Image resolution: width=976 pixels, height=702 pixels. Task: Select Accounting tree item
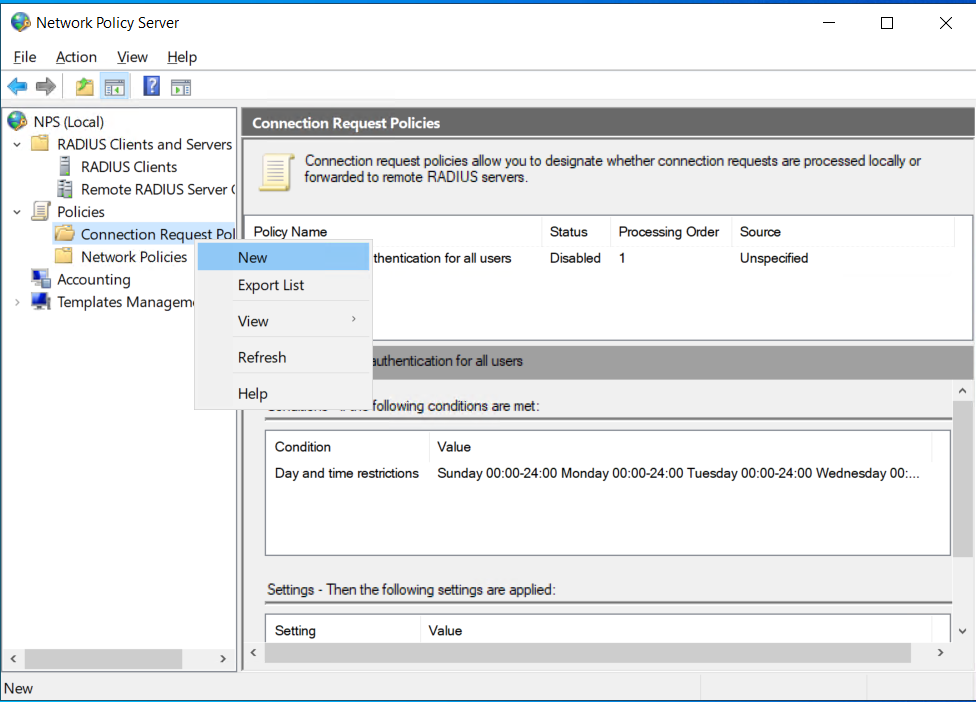[93, 279]
